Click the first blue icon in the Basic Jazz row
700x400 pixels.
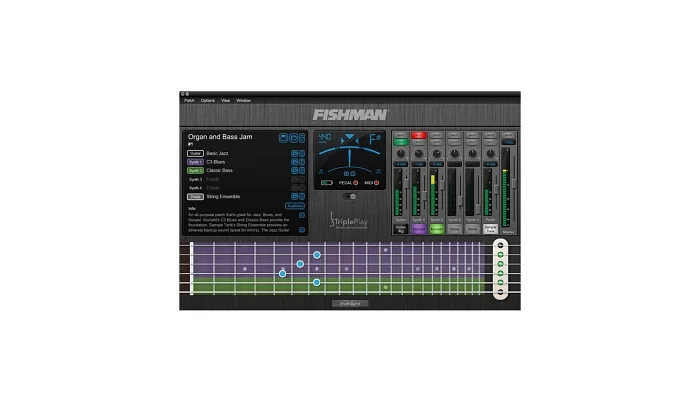[295, 153]
